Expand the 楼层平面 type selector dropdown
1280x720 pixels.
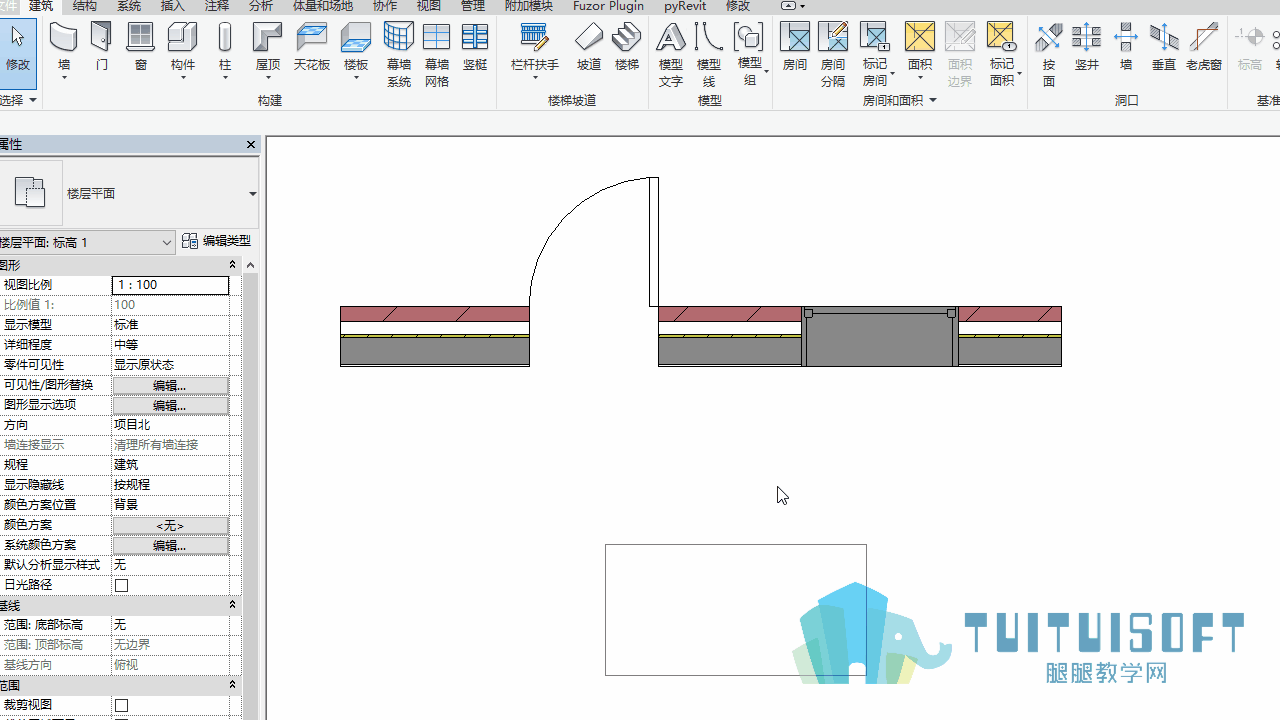[252, 194]
